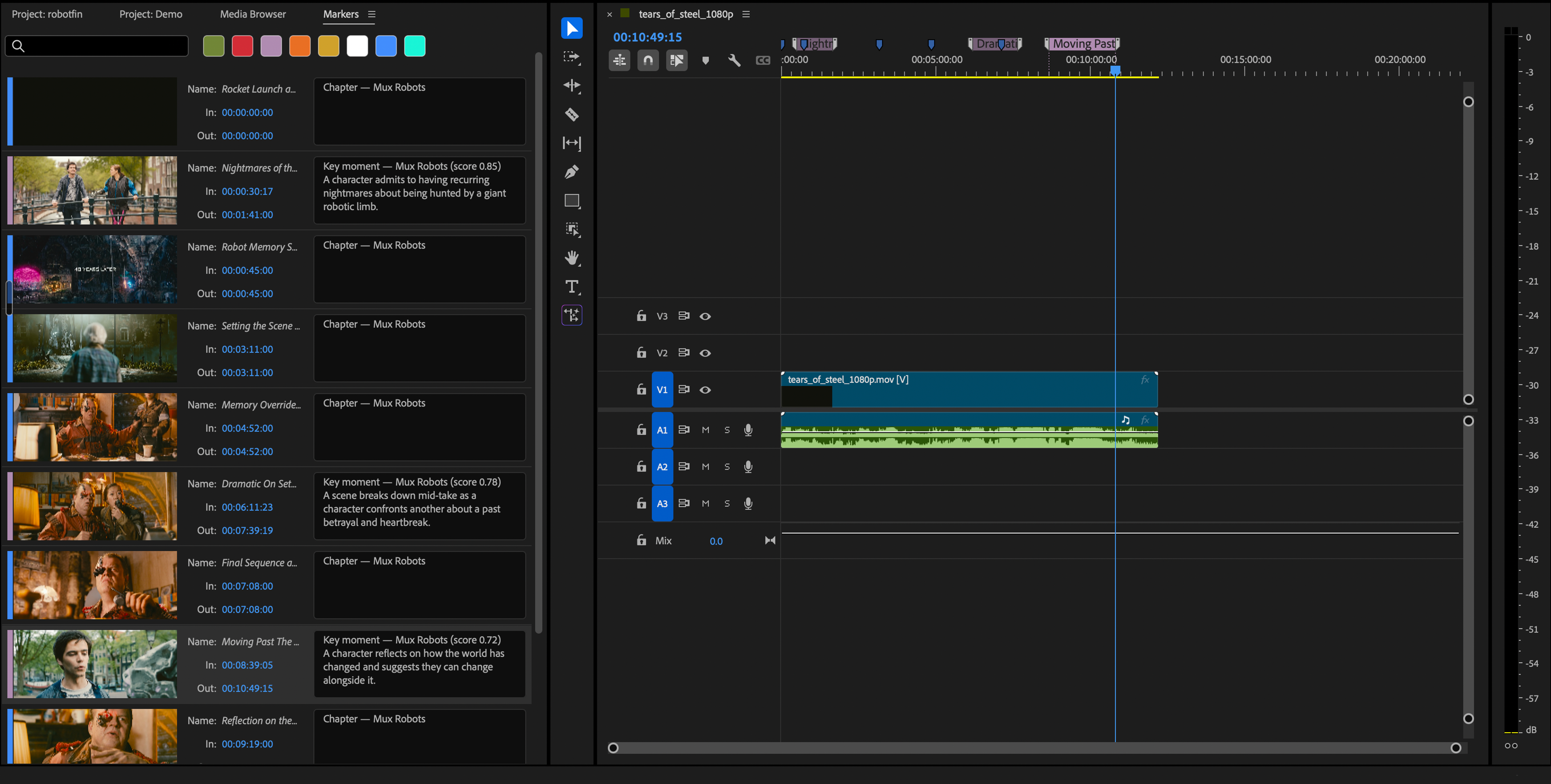Select the Hand tool
Viewport: 1551px width, 784px height.
click(572, 258)
